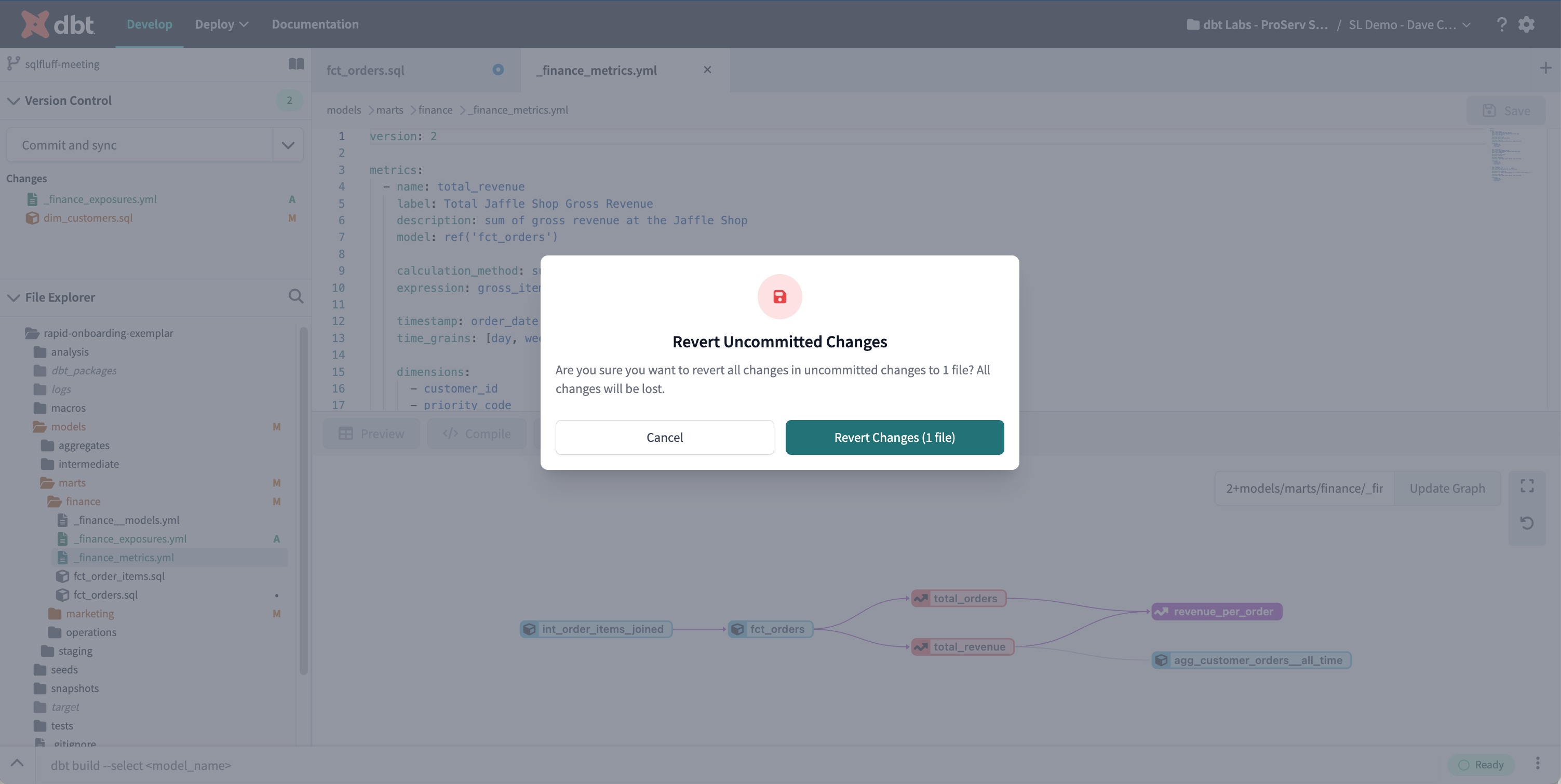Open a new editor tab with the plus icon
1561x784 pixels.
[x=1546, y=67]
